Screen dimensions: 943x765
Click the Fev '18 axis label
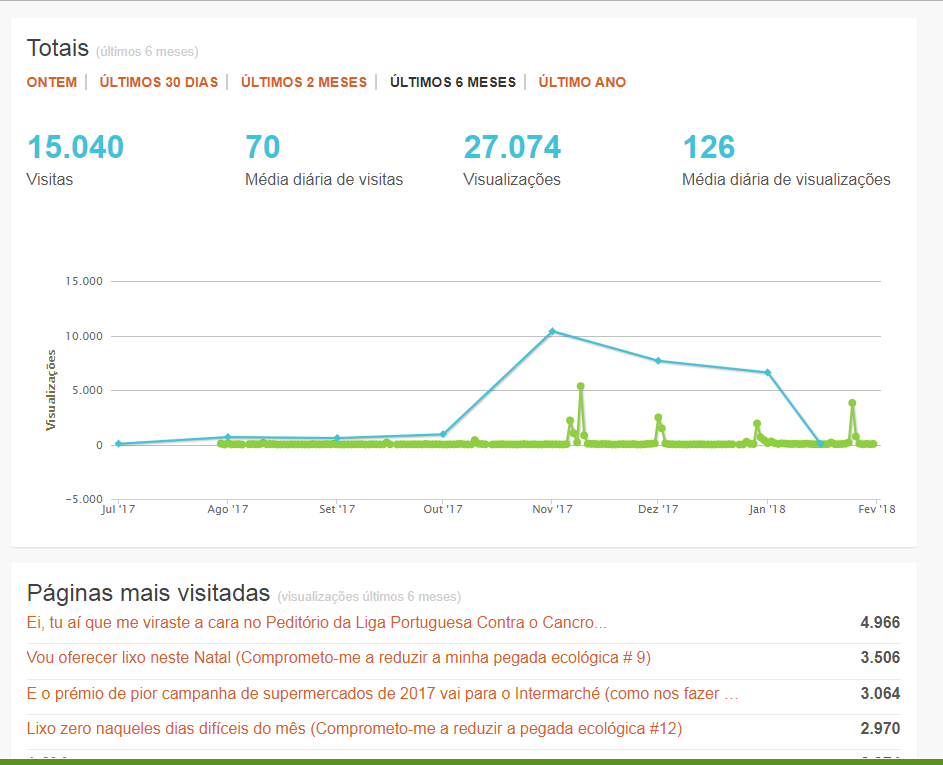[x=876, y=508]
